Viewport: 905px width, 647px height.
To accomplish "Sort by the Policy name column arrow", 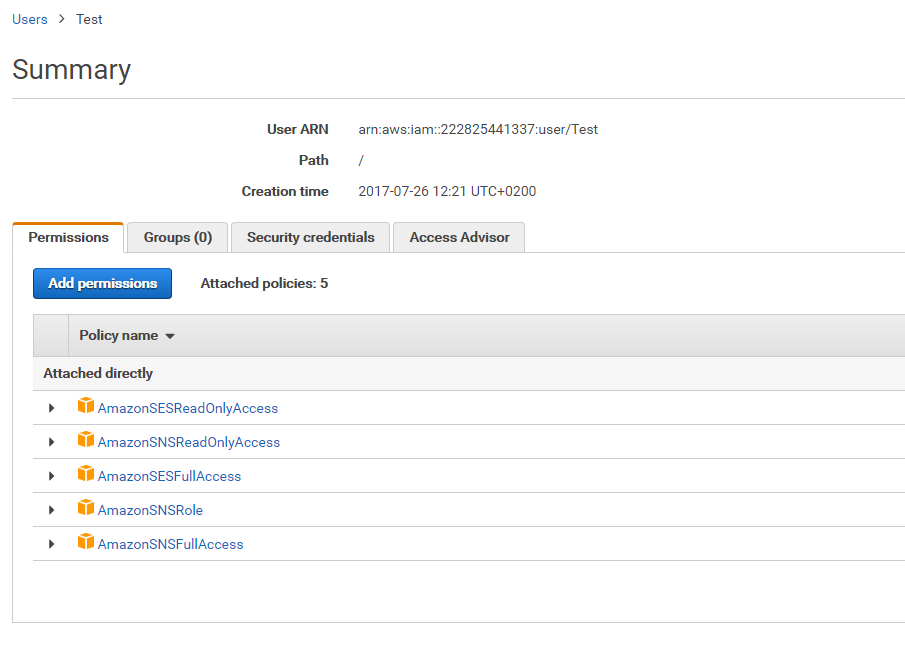I will 170,336.
